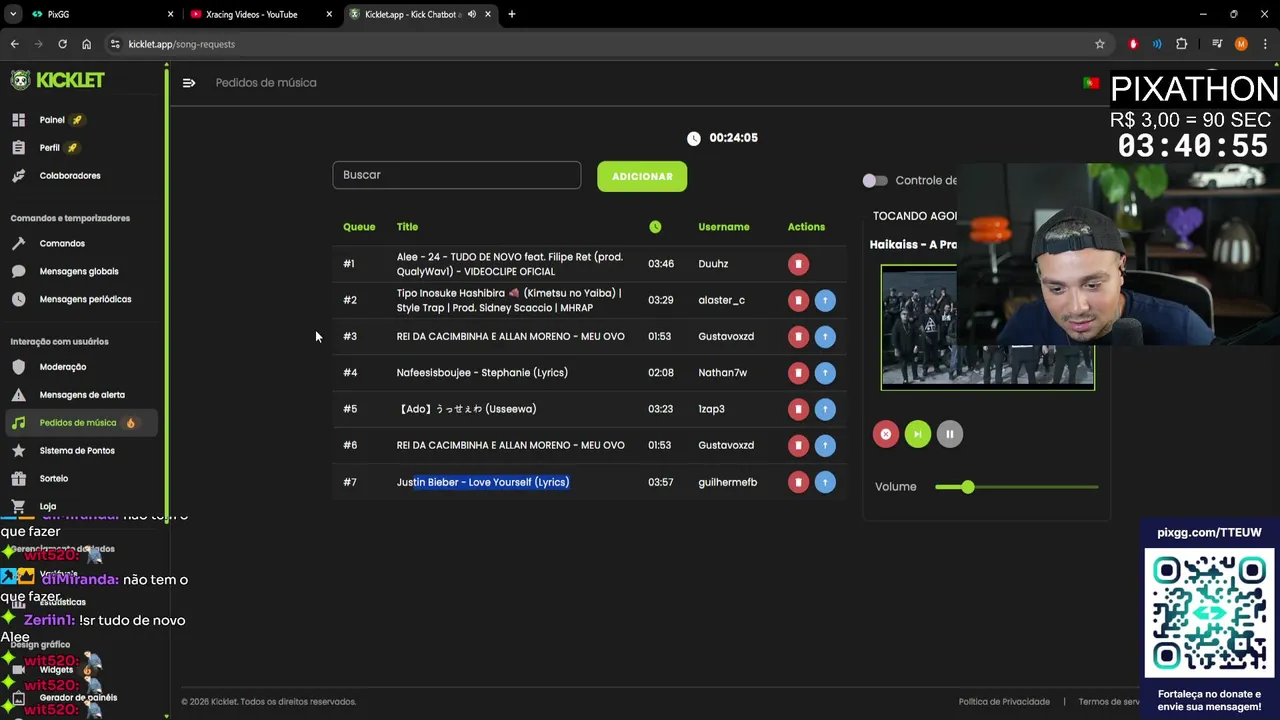Image resolution: width=1280 pixels, height=720 pixels.
Task: Click the address bar URL kicklet.app/song-requests
Action: coord(182,44)
